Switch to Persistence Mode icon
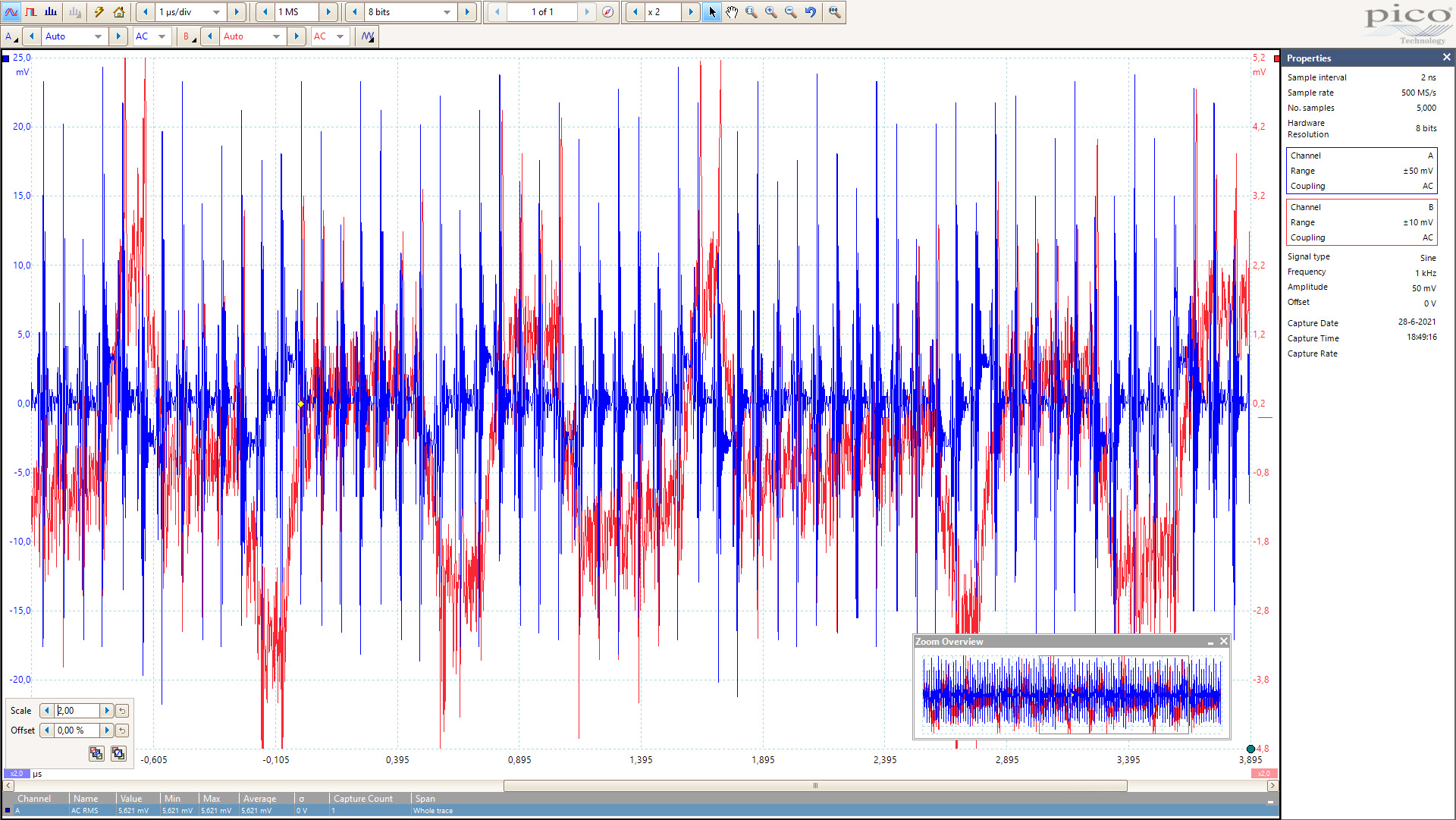Image resolution: width=1456 pixels, height=820 pixels. [x=31, y=12]
